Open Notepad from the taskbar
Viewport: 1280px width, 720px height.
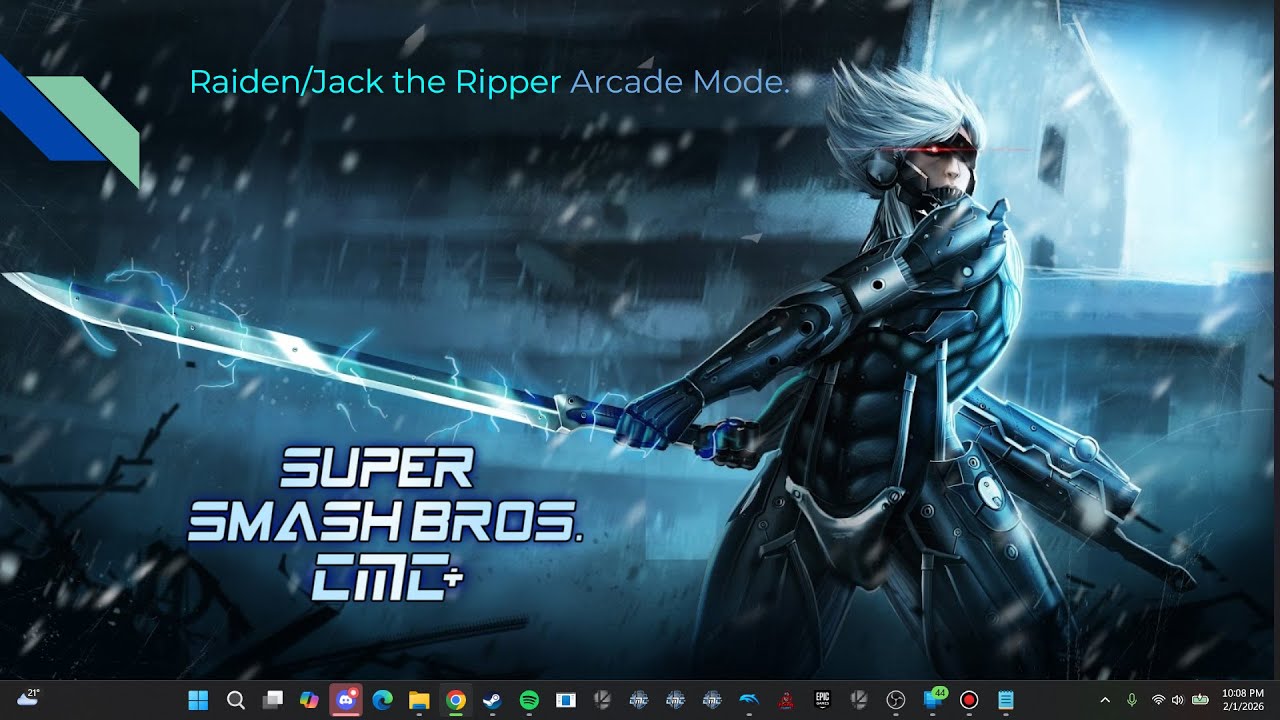click(x=1005, y=700)
